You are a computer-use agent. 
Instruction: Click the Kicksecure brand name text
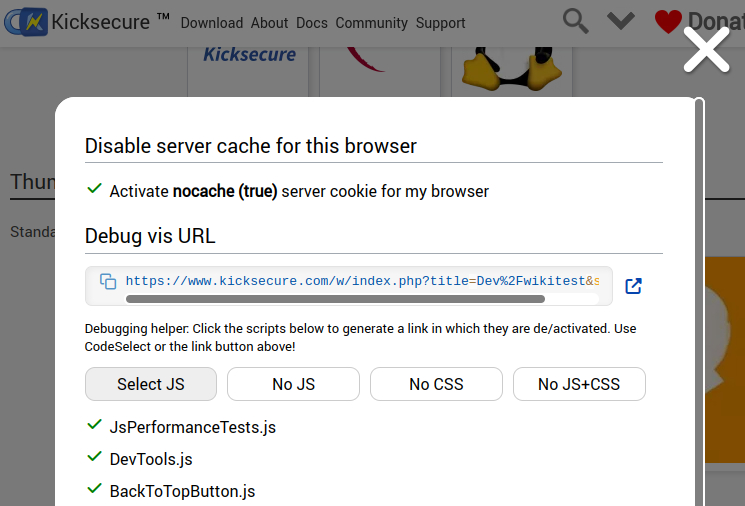click(x=100, y=22)
